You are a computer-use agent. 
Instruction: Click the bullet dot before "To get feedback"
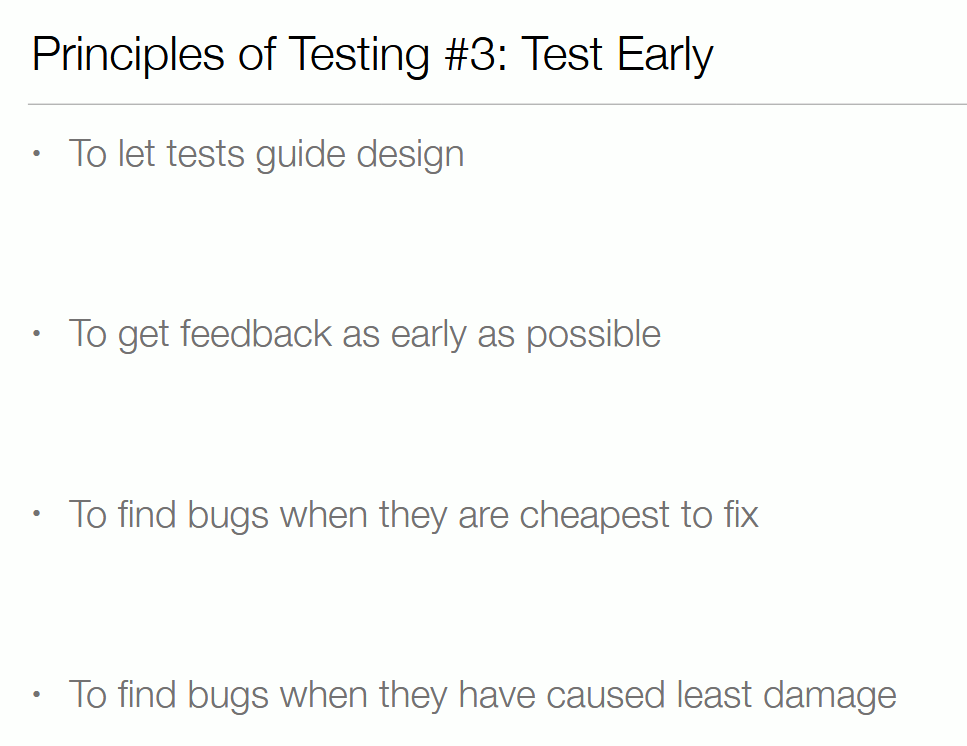[x=36, y=334]
